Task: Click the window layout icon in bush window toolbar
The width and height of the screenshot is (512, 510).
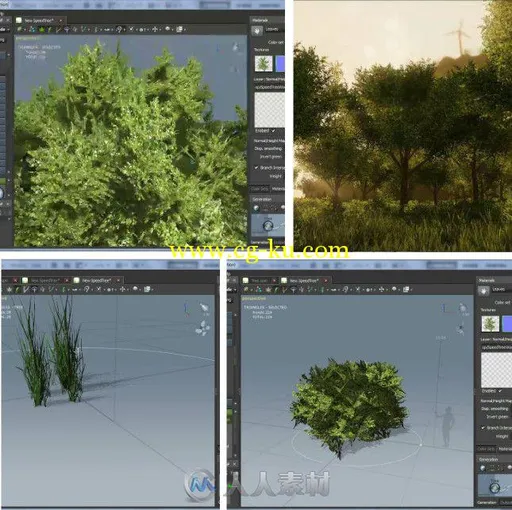Action: click(x=406, y=289)
